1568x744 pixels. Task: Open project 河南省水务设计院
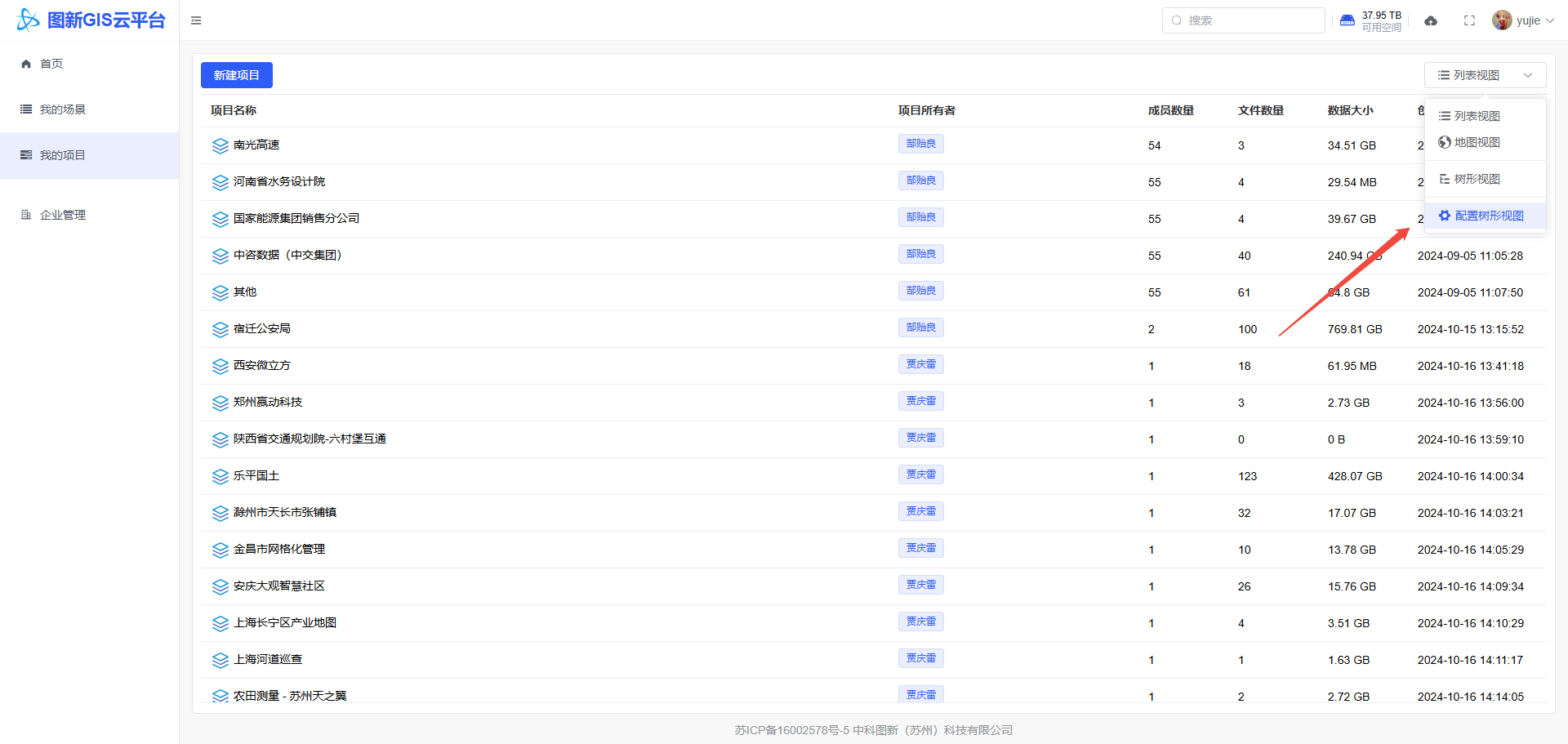tap(279, 181)
